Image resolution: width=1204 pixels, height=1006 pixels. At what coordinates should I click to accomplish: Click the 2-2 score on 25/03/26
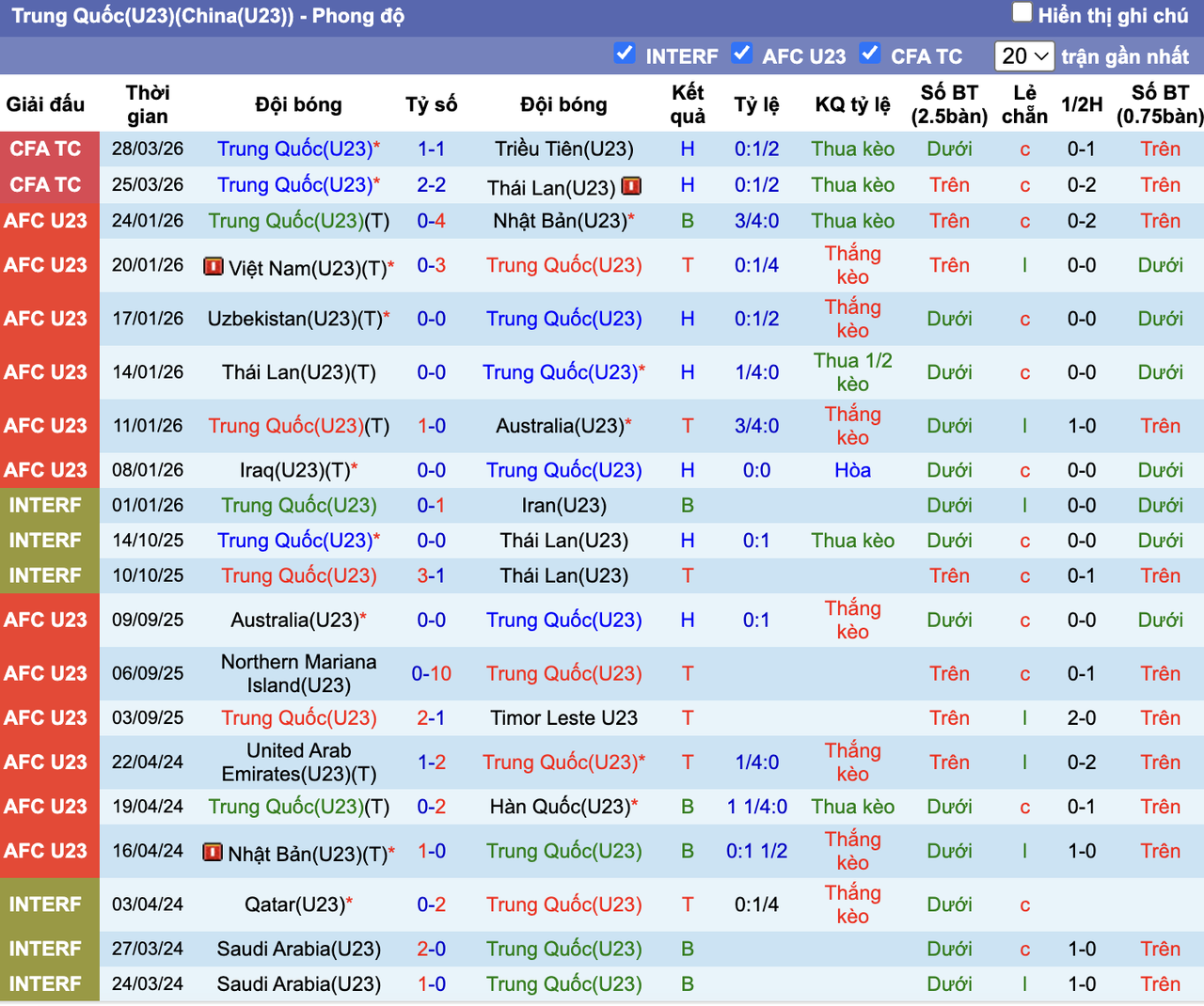(x=432, y=185)
